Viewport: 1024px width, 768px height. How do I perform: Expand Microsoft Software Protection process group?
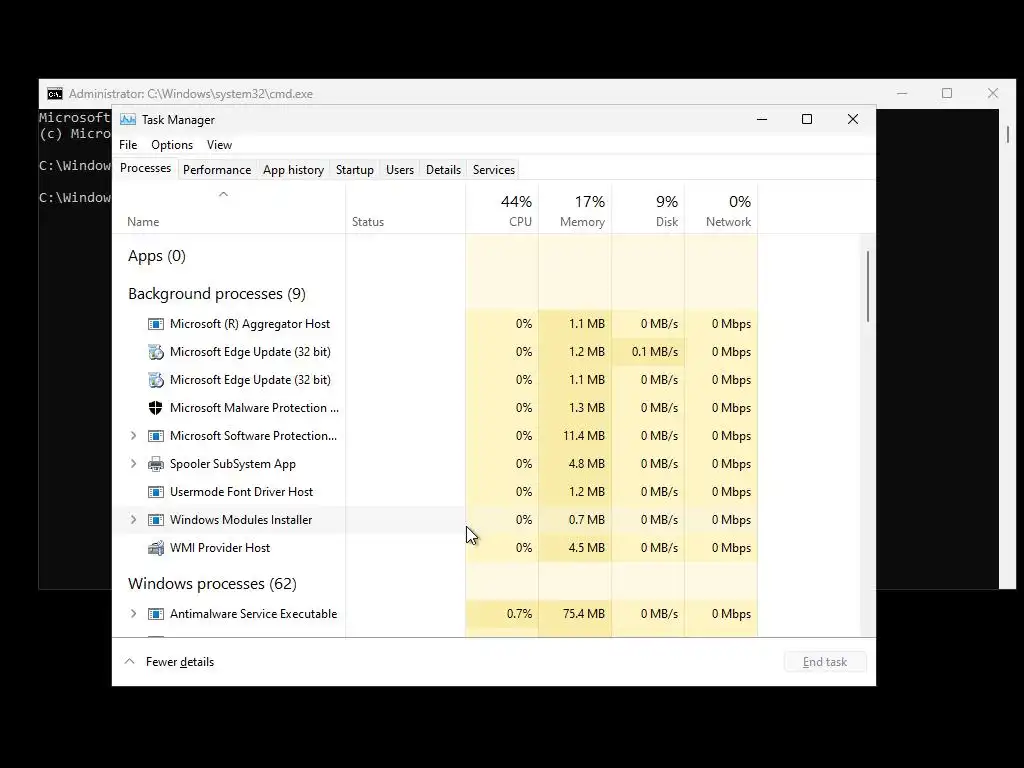pos(133,436)
